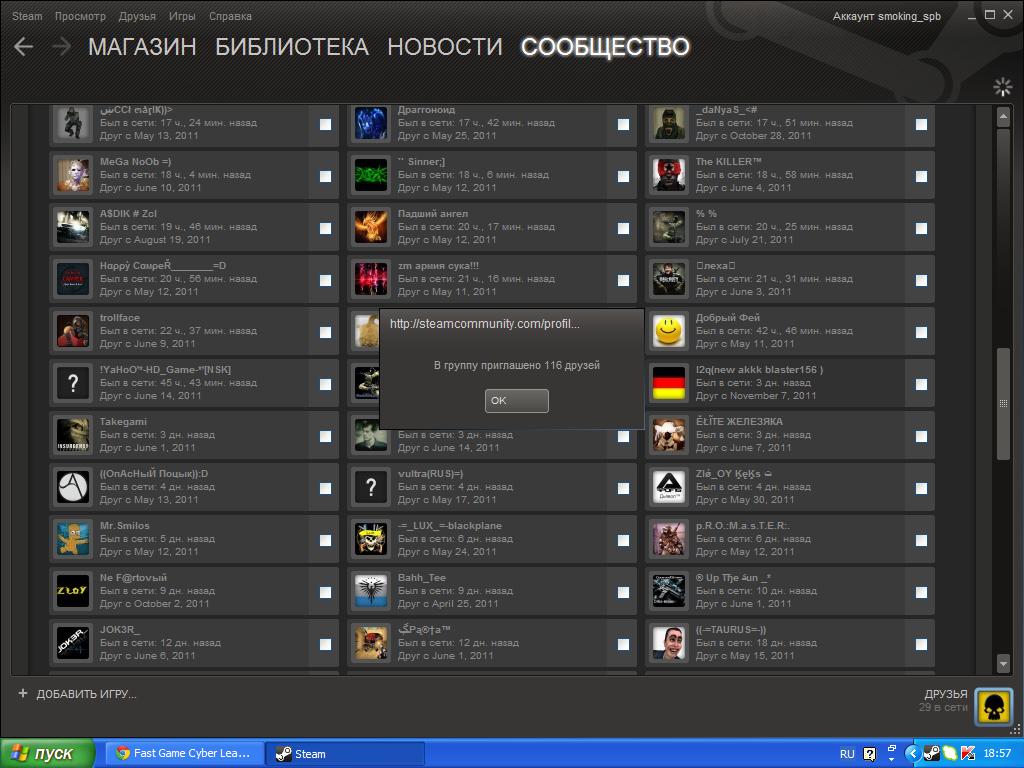Check the box for JOK3R_

point(325,645)
